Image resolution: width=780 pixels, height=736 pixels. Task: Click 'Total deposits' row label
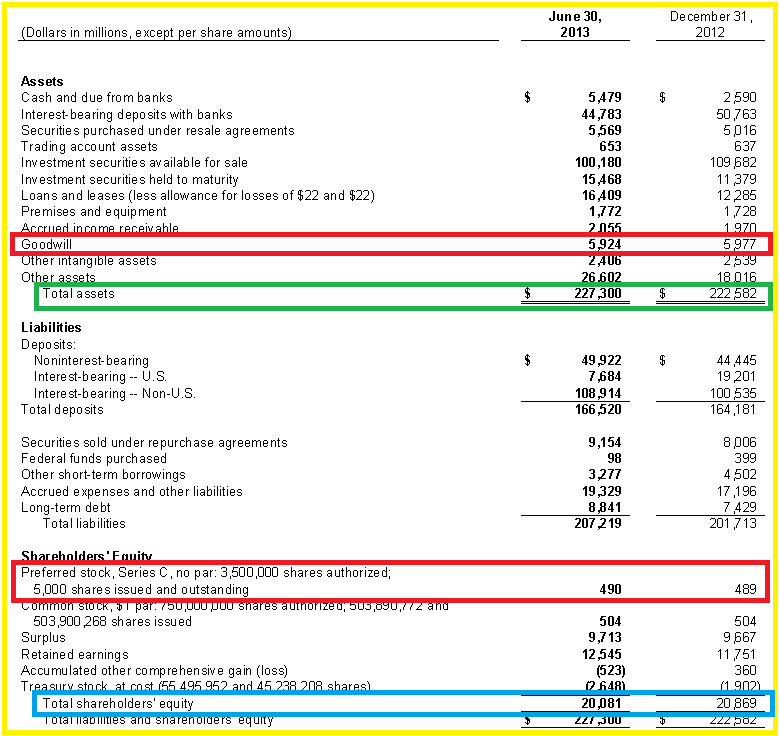pyautogui.click(x=62, y=410)
